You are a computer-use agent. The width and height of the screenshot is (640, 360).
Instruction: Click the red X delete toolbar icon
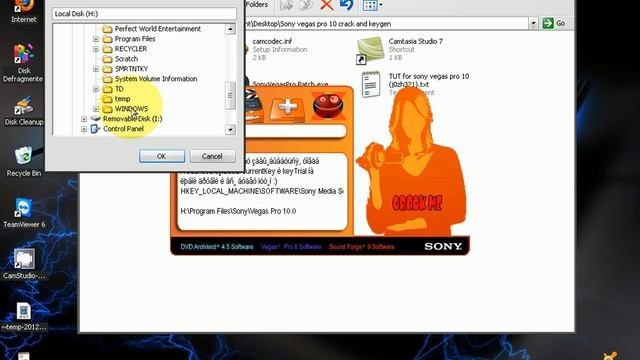[x=327, y=5]
